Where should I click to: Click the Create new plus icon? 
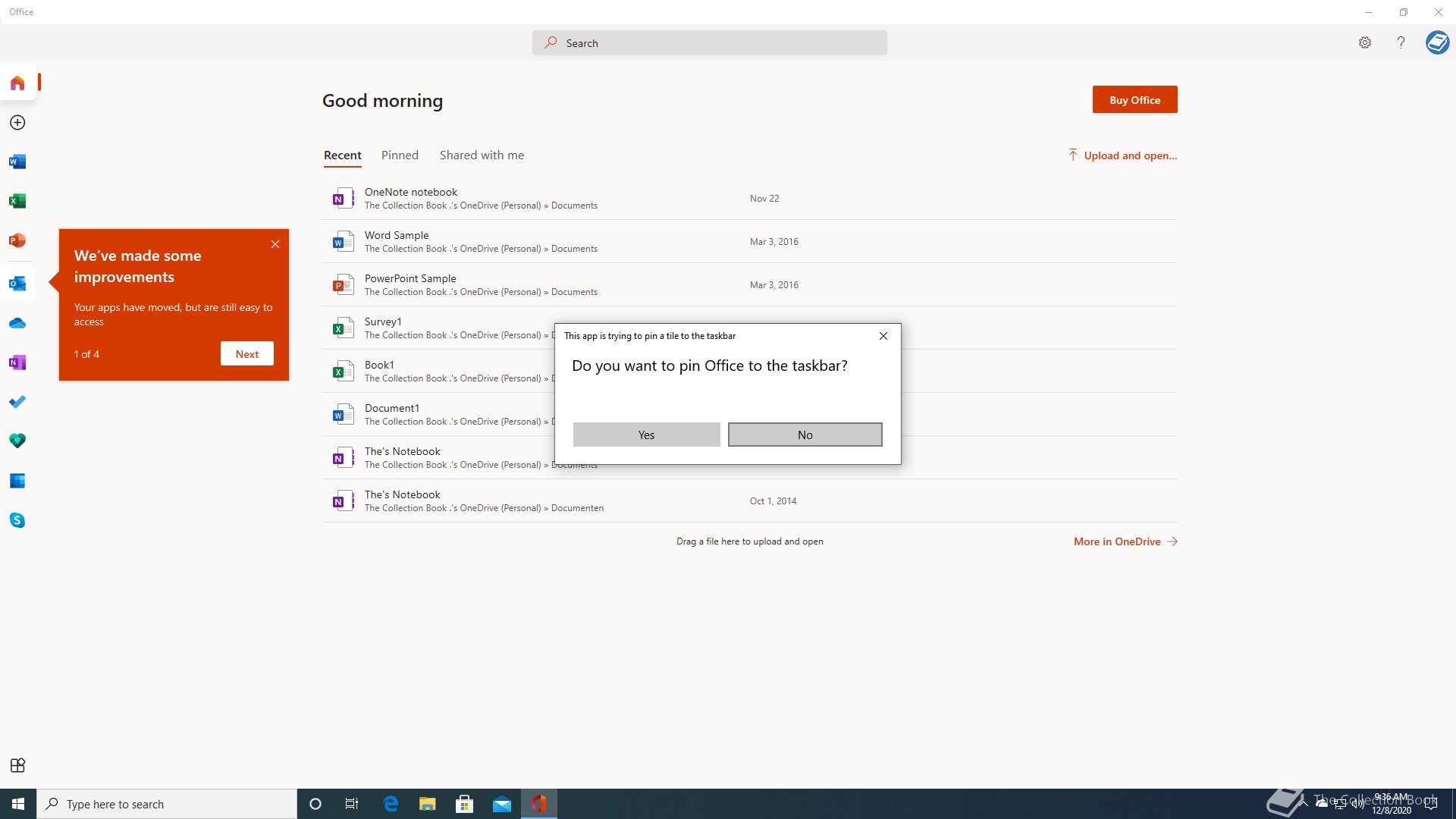point(17,122)
